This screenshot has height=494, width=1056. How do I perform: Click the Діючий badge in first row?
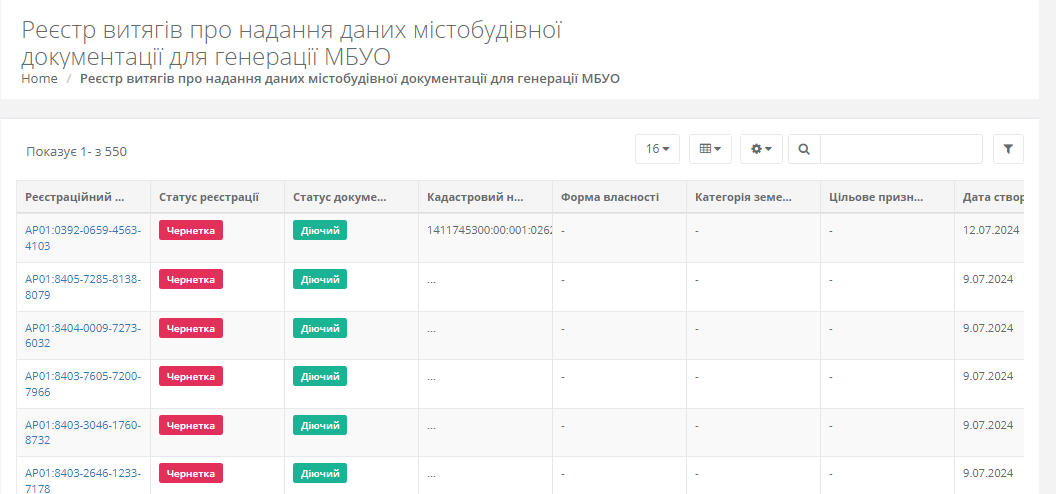(320, 230)
